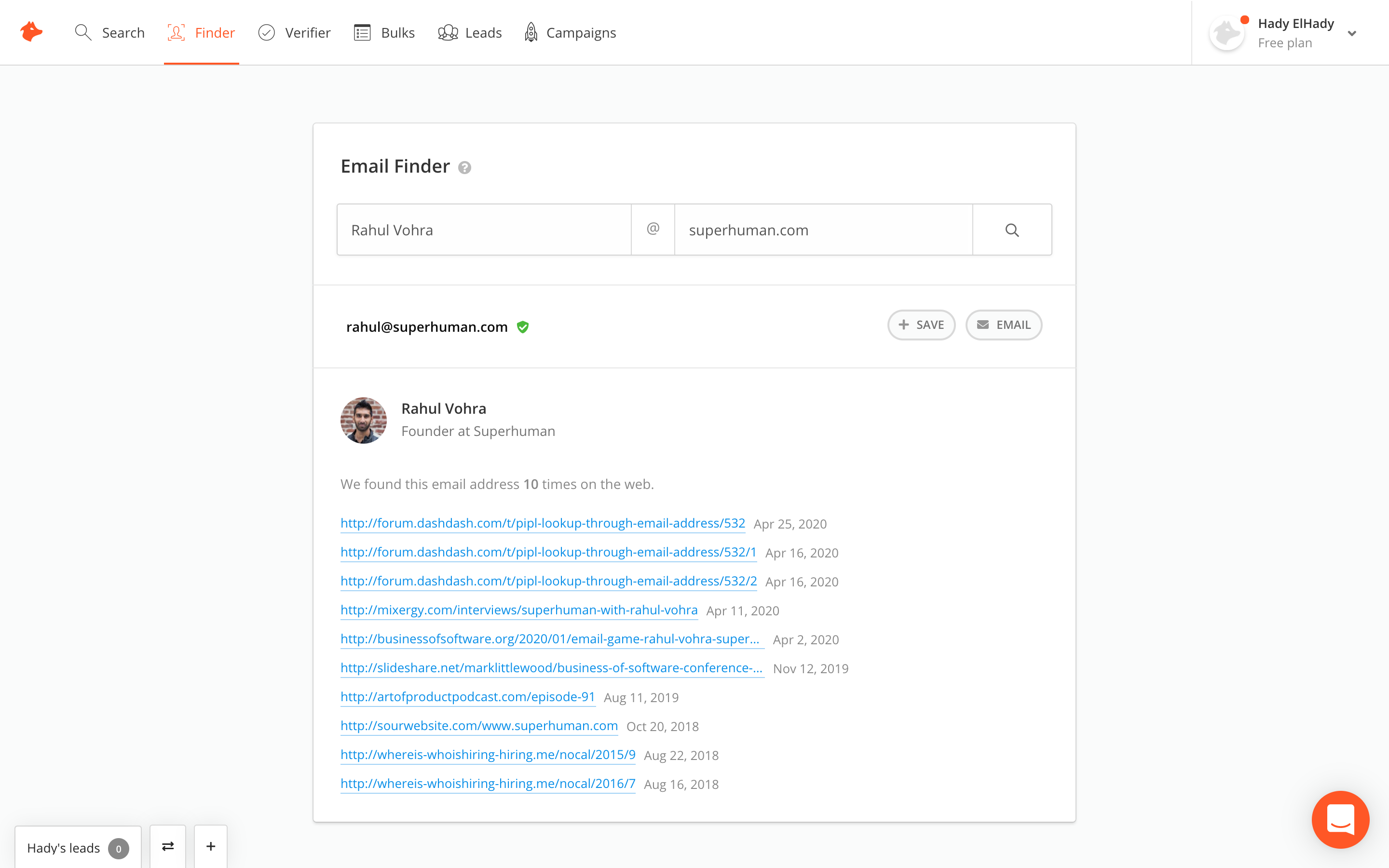This screenshot has height=868, width=1389.
Task: Click the swap leads list arrows icon
Action: [x=168, y=847]
